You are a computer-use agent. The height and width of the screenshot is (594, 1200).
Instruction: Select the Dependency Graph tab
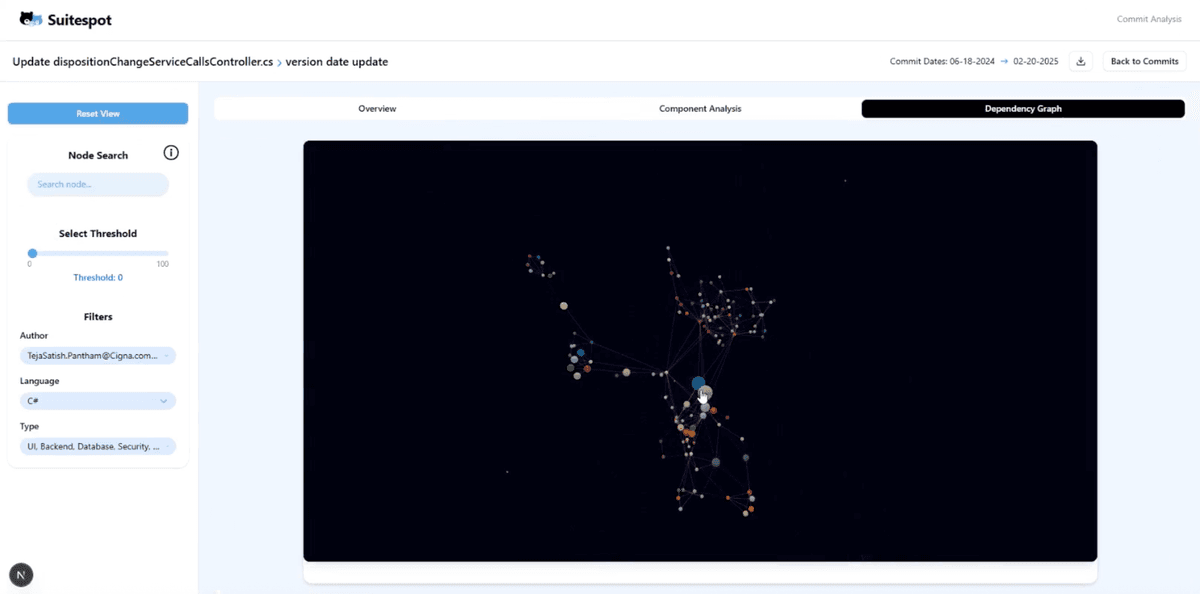1023,109
